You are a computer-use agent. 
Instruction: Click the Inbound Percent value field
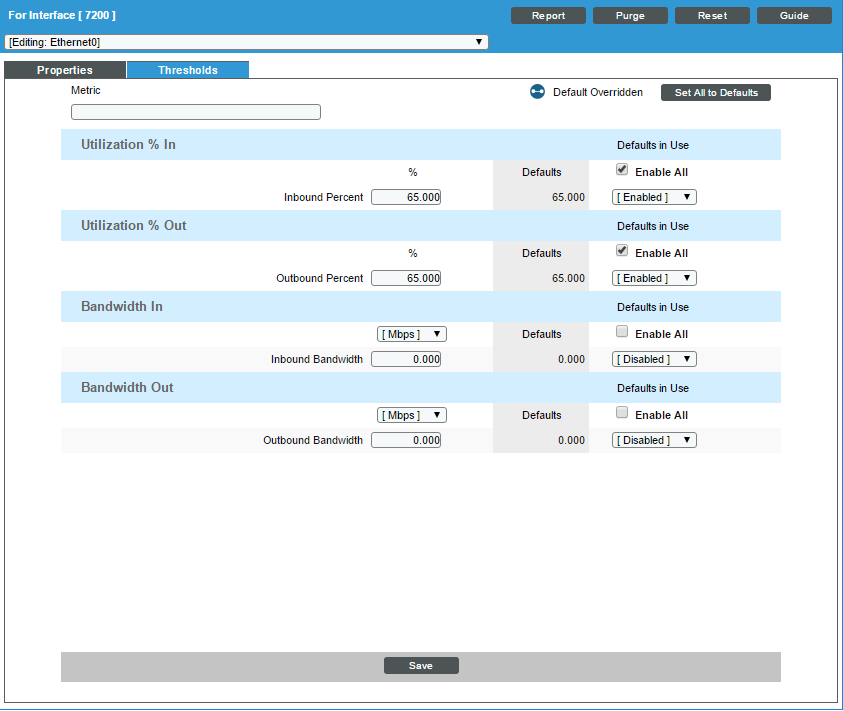(x=405, y=197)
